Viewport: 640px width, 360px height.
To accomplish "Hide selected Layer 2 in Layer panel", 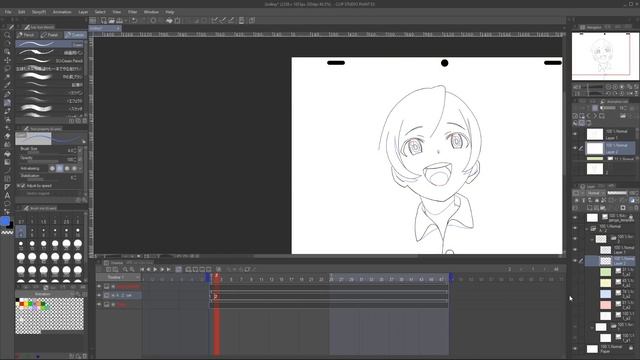I will (x=575, y=260).
